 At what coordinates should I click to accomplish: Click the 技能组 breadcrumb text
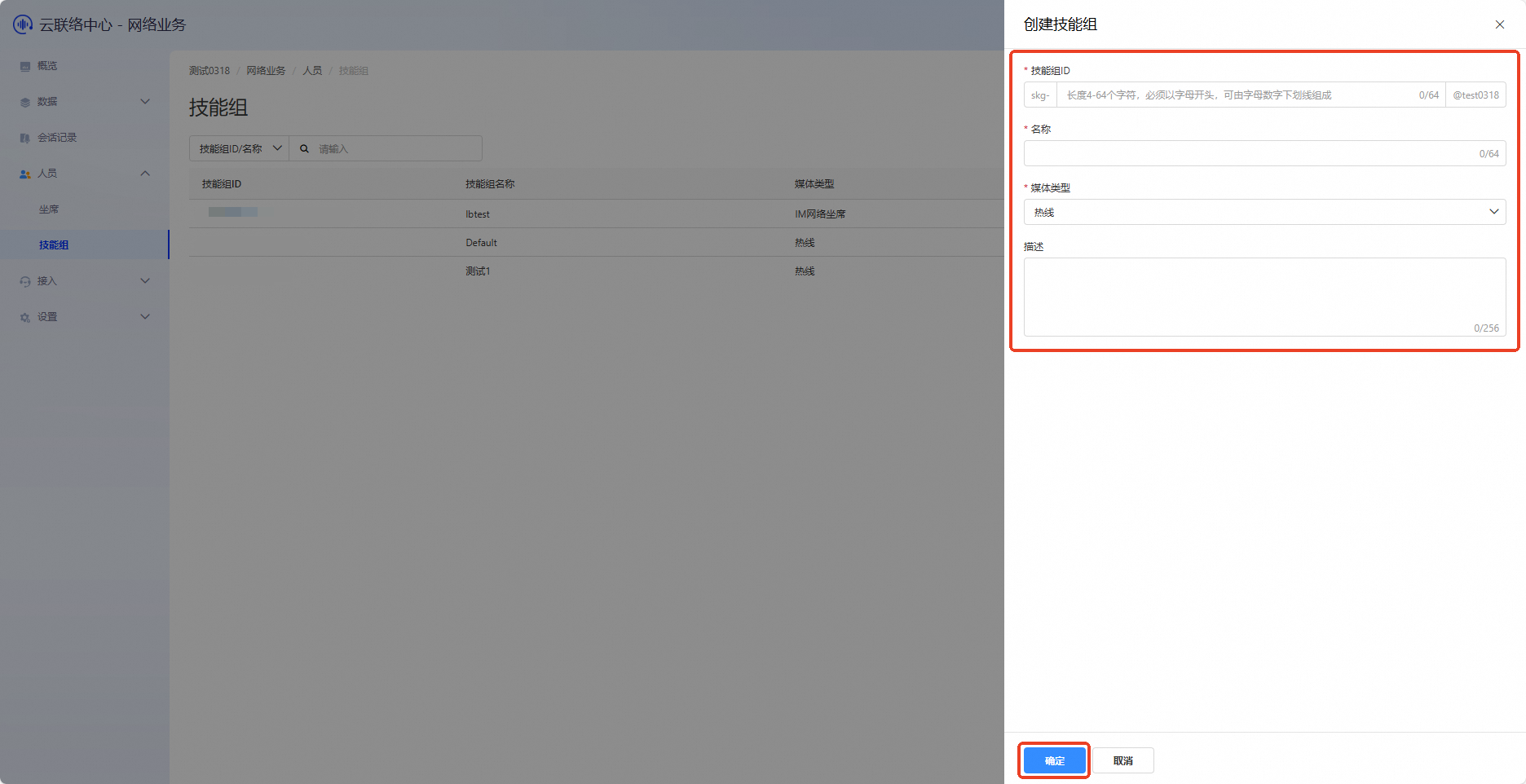pos(354,71)
